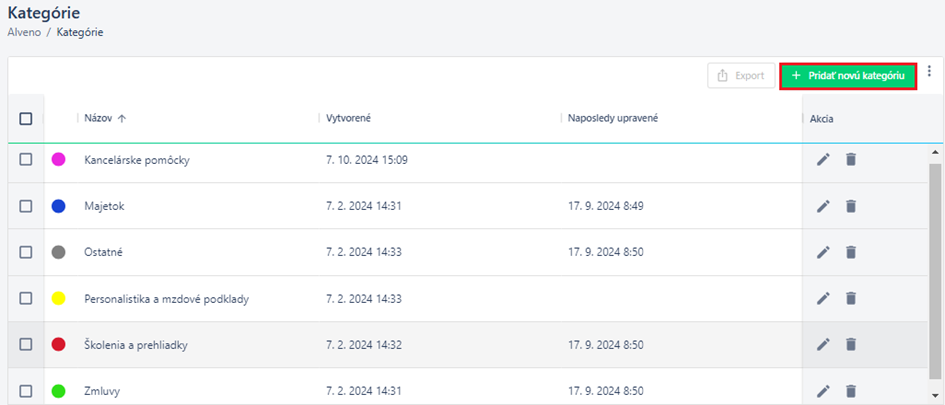The image size is (945, 405).
Task: Edit the Majetok category
Action: [x=823, y=206]
